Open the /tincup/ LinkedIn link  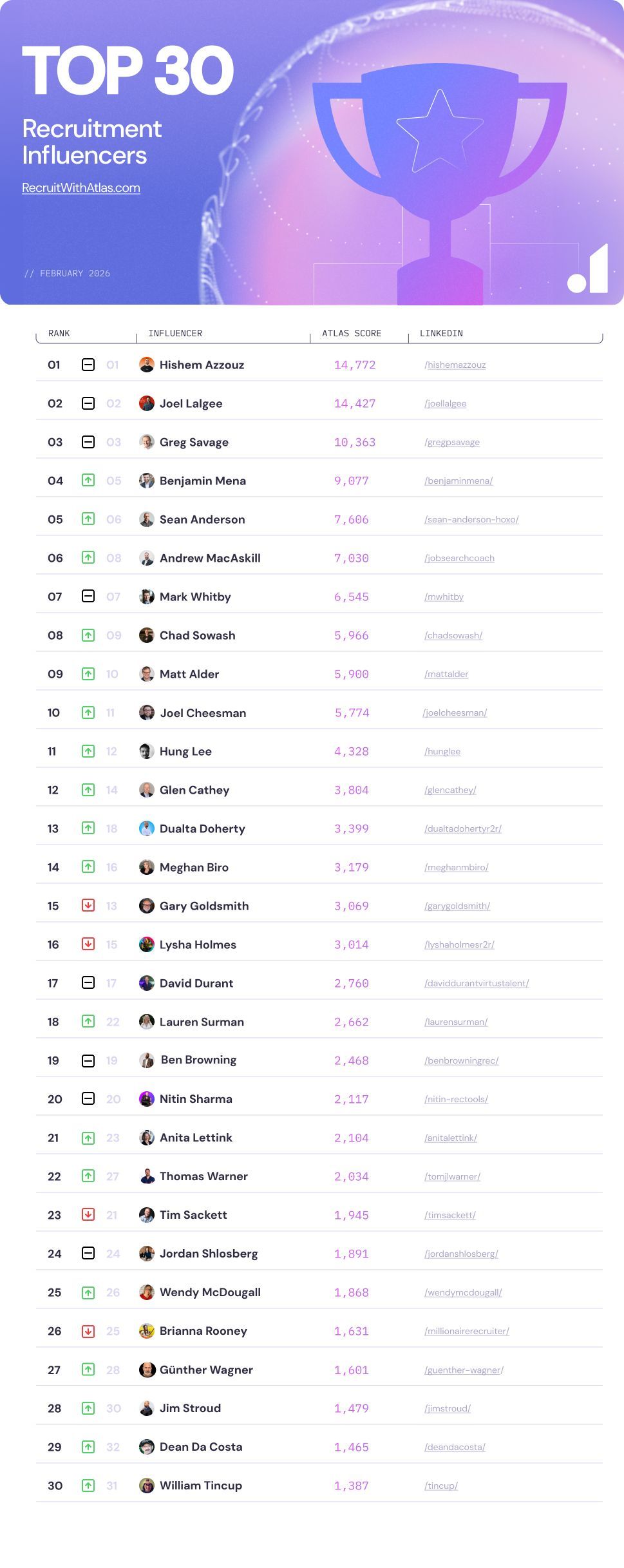[441, 1486]
